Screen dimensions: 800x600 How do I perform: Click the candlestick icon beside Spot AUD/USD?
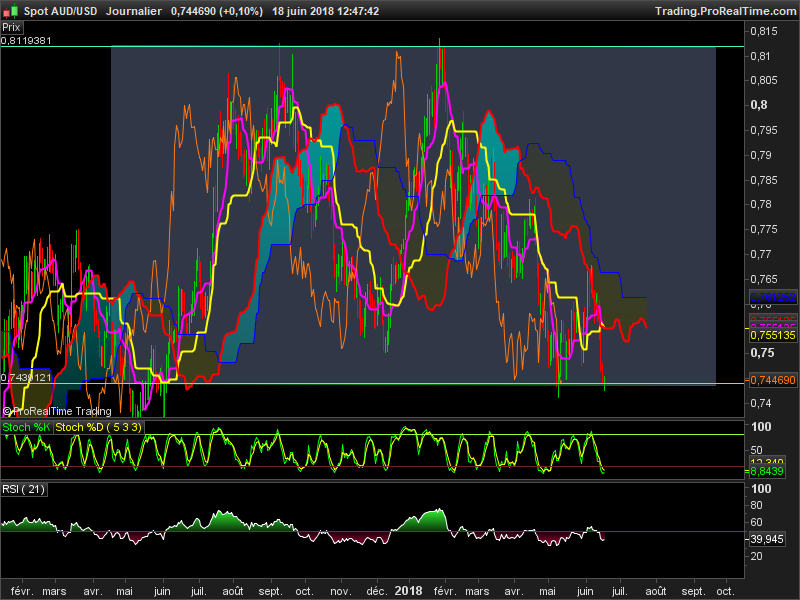click(x=12, y=10)
